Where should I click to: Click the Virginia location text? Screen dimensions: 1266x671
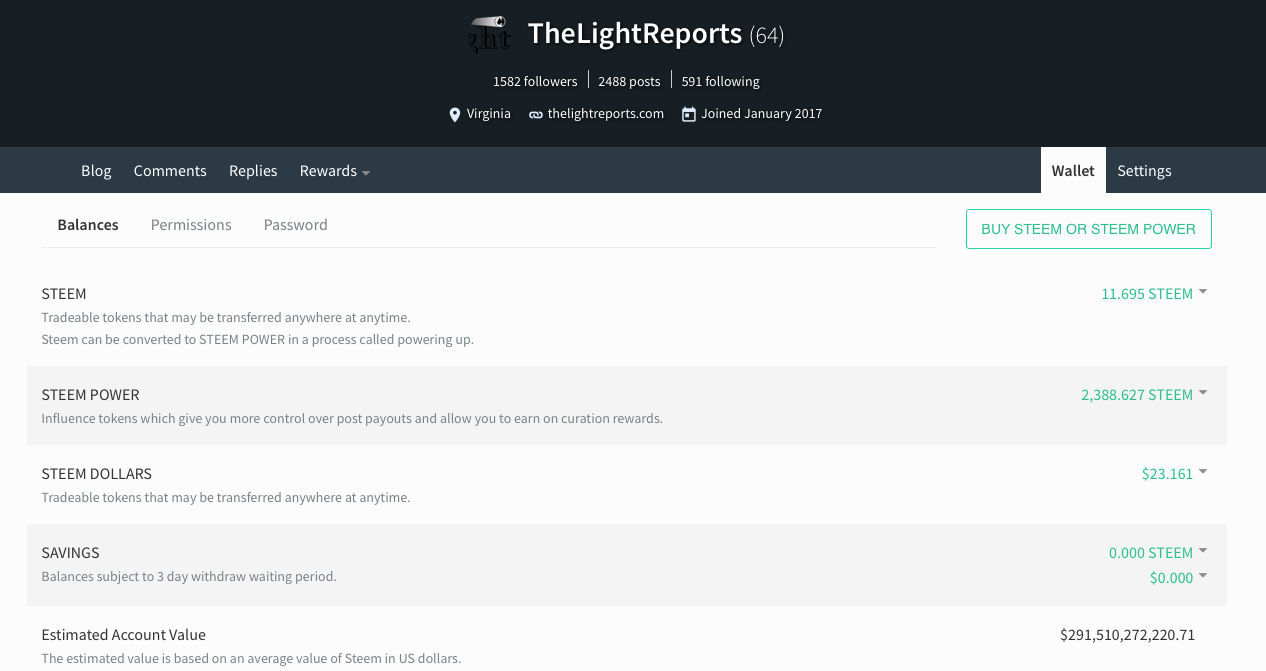pos(489,114)
